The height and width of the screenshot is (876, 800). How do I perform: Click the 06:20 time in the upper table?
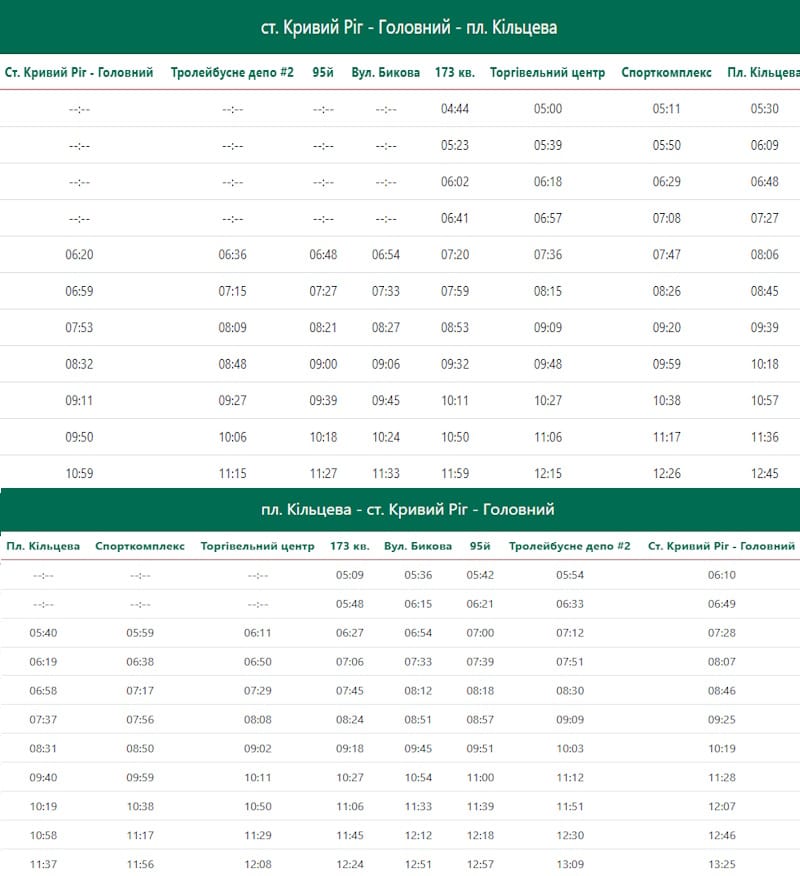pyautogui.click(x=79, y=255)
